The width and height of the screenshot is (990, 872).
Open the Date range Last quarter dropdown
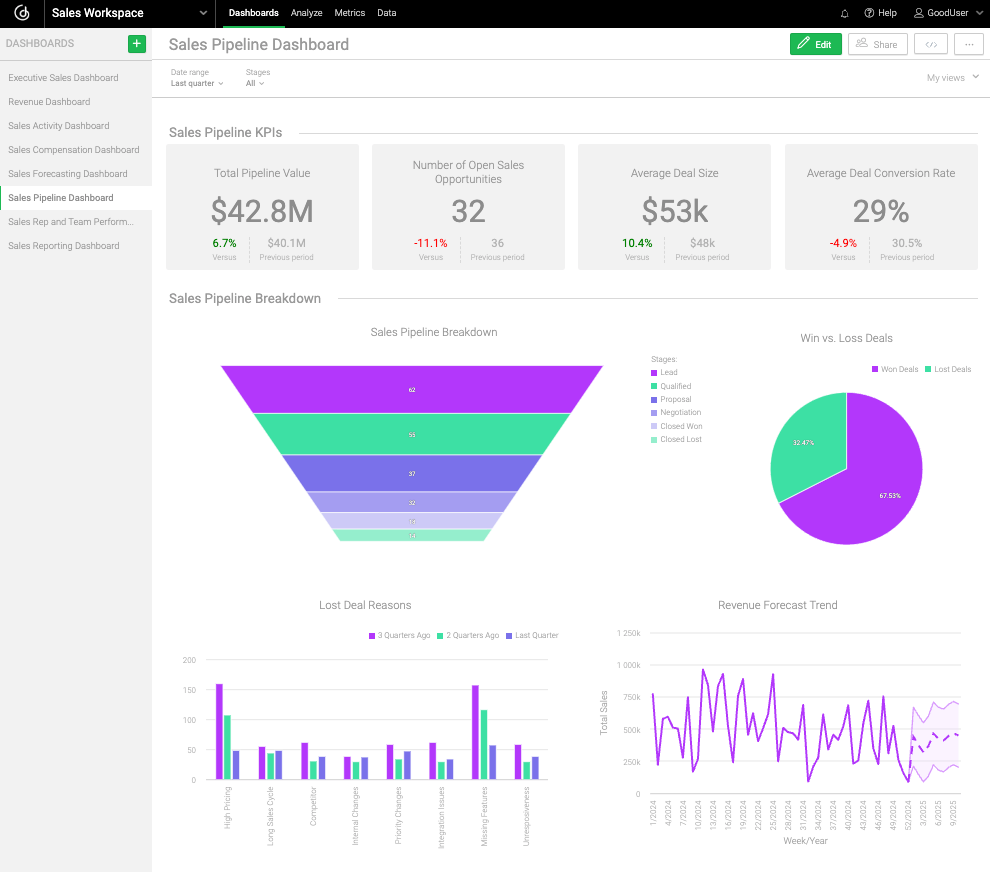(x=196, y=83)
